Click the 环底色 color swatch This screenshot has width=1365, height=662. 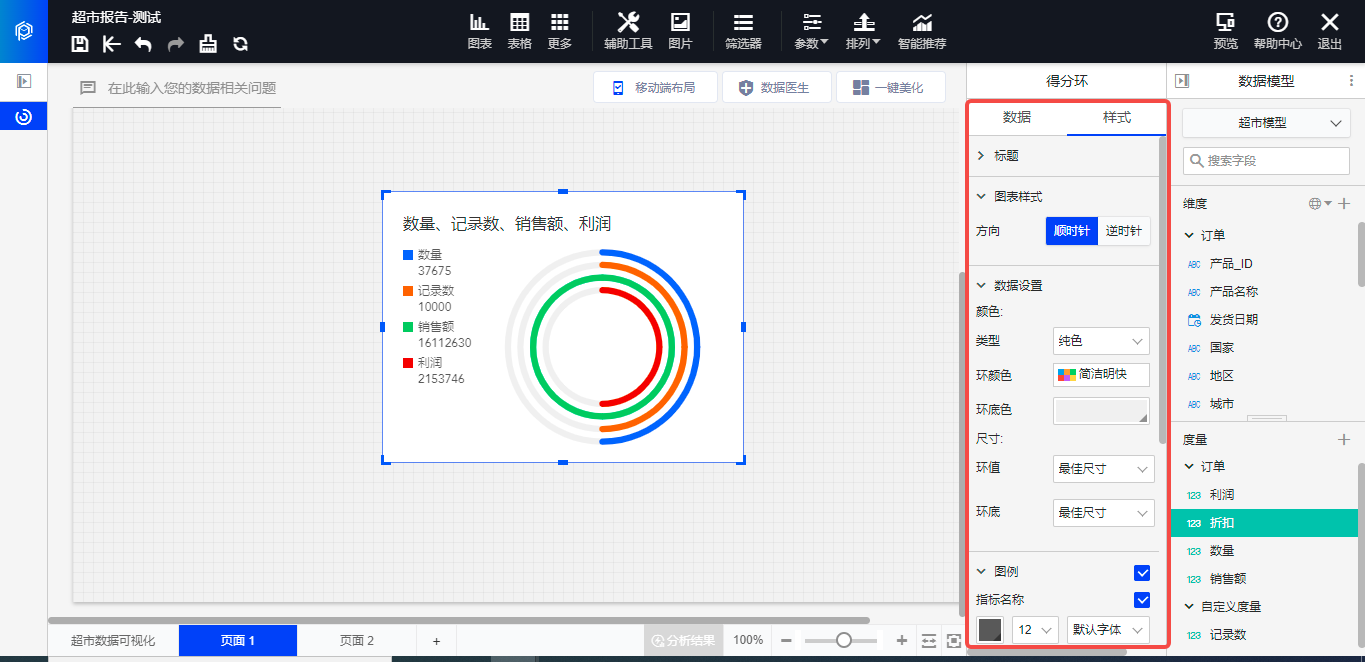coord(1101,410)
